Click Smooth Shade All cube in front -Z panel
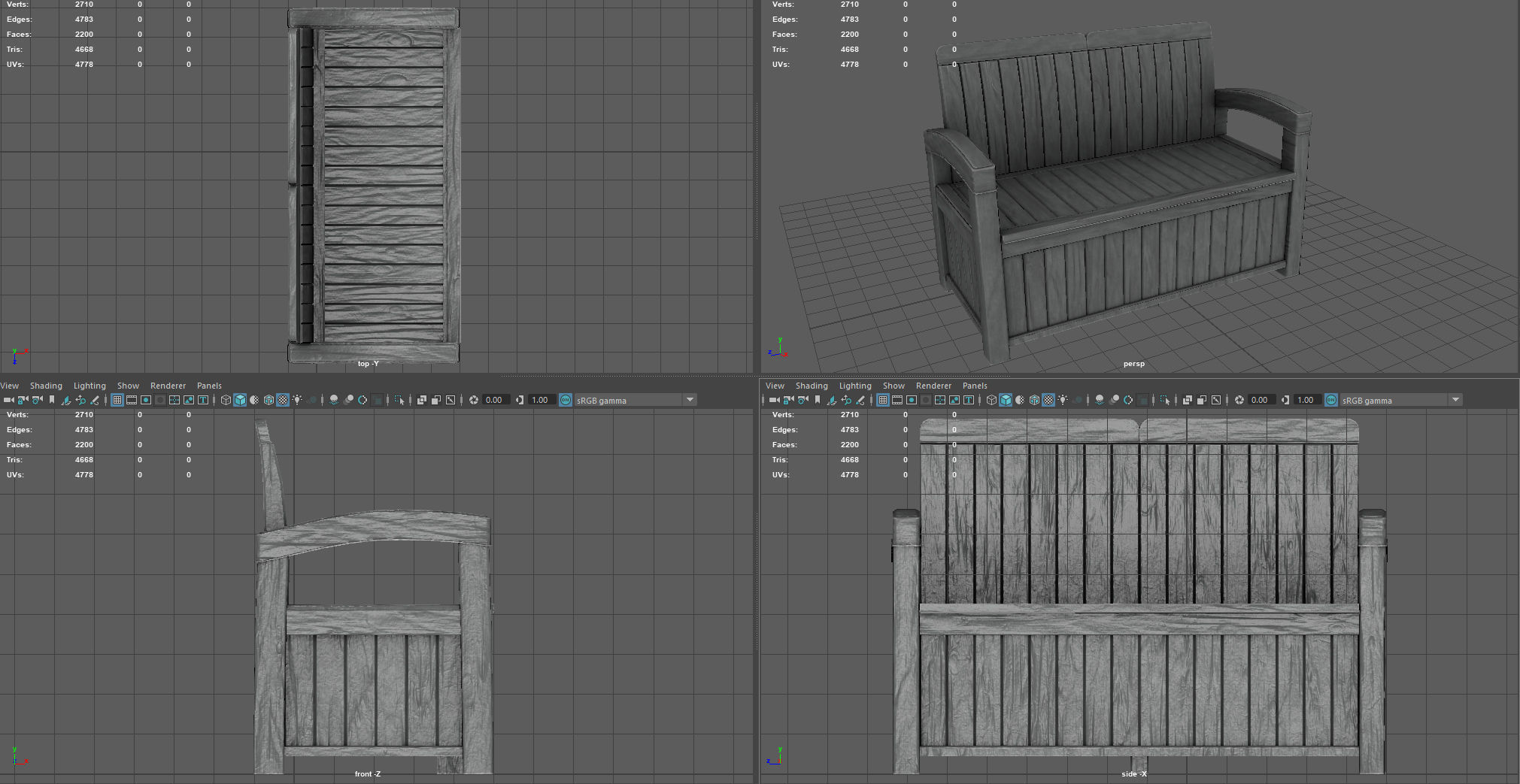Image resolution: width=1520 pixels, height=784 pixels. point(240,400)
